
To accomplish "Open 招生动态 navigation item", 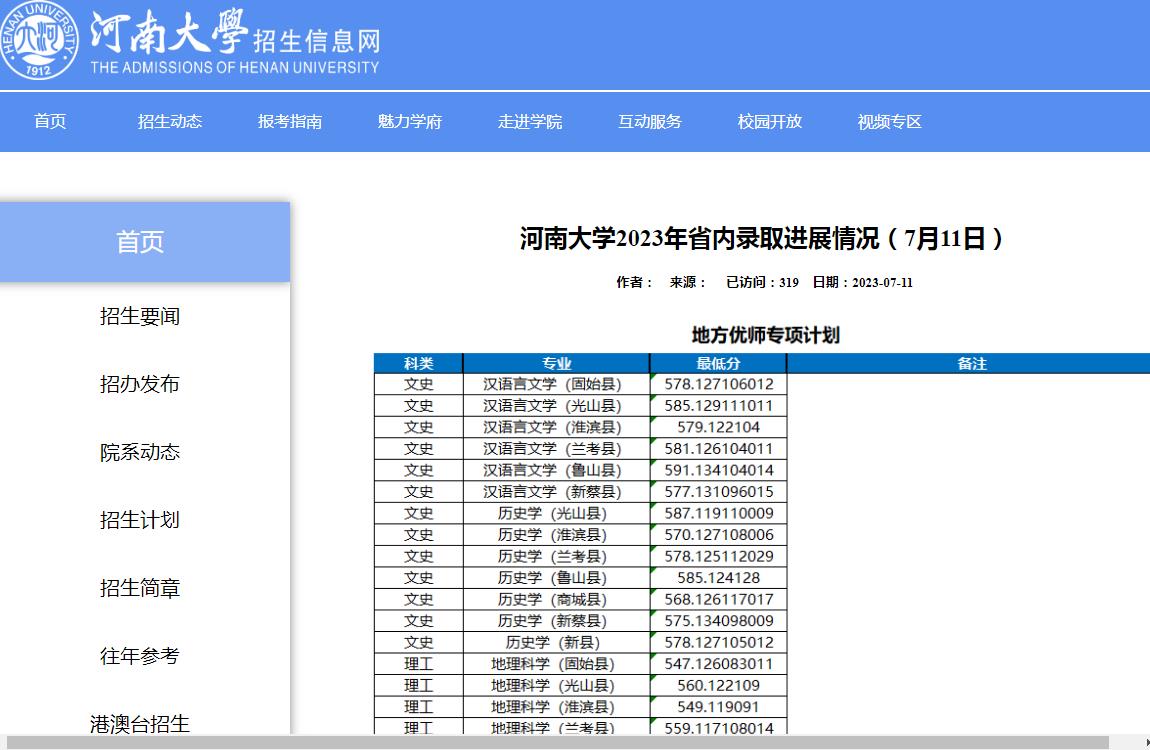I will pyautogui.click(x=169, y=122).
